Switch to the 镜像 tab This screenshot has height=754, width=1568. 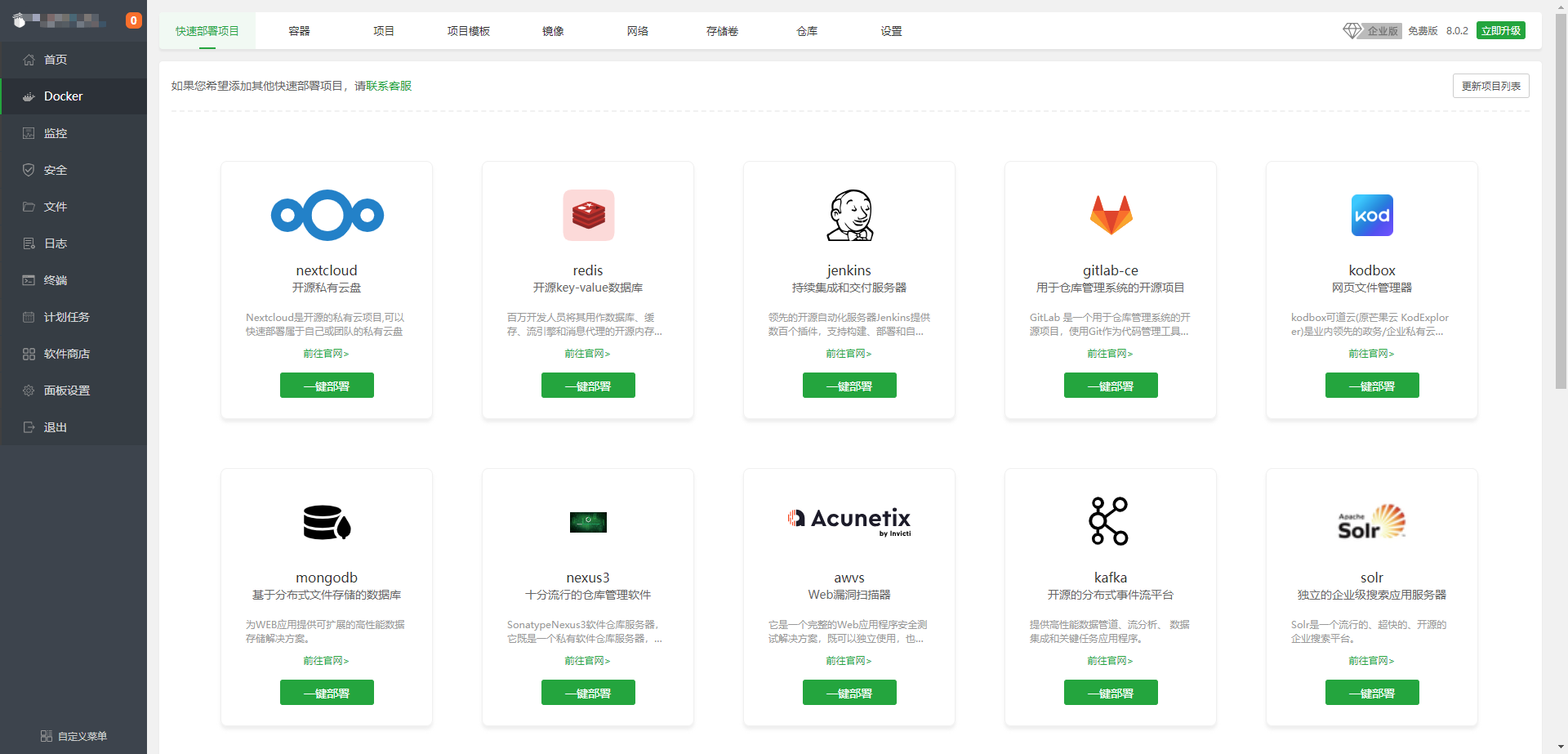(x=553, y=31)
